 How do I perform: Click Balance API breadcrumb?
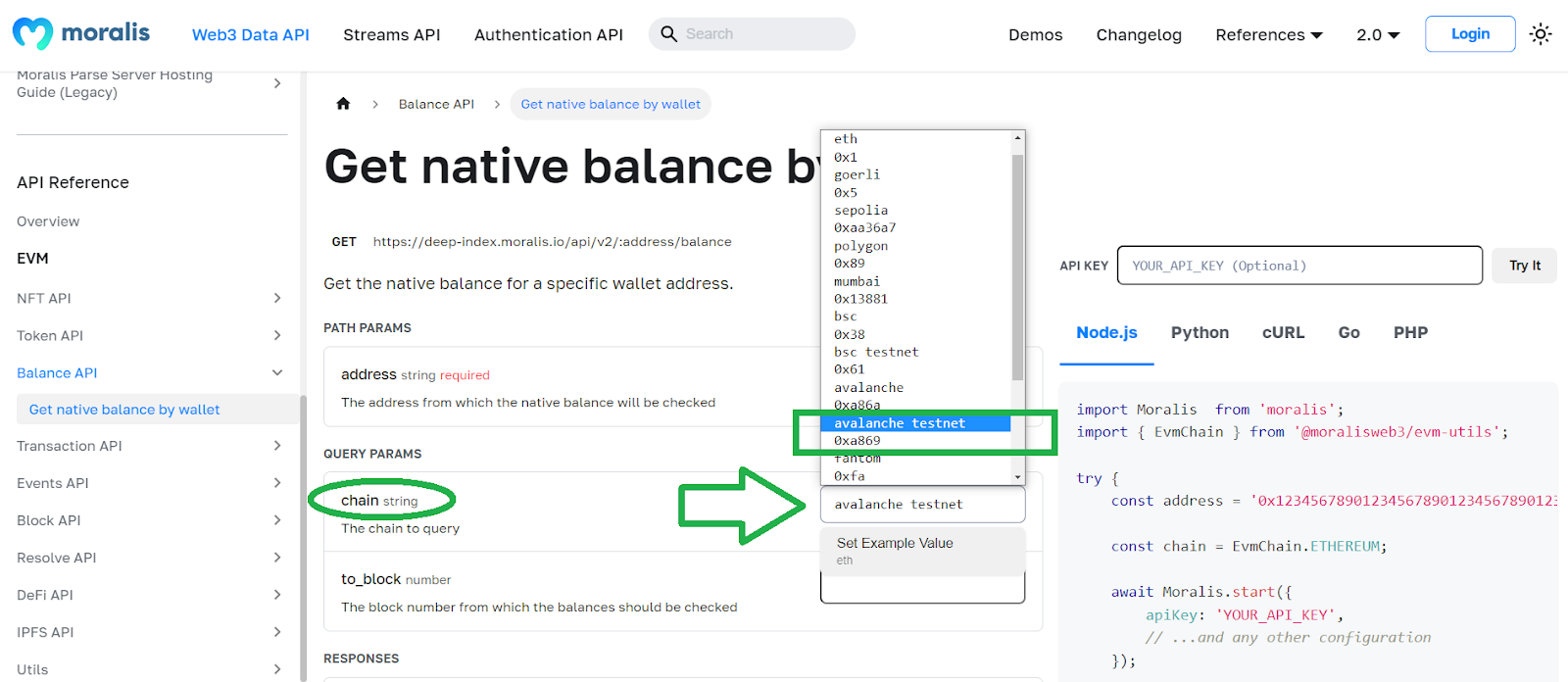436,104
